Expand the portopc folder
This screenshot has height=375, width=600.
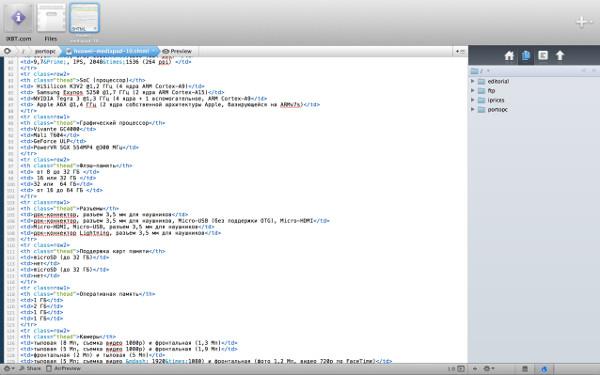click(x=473, y=109)
